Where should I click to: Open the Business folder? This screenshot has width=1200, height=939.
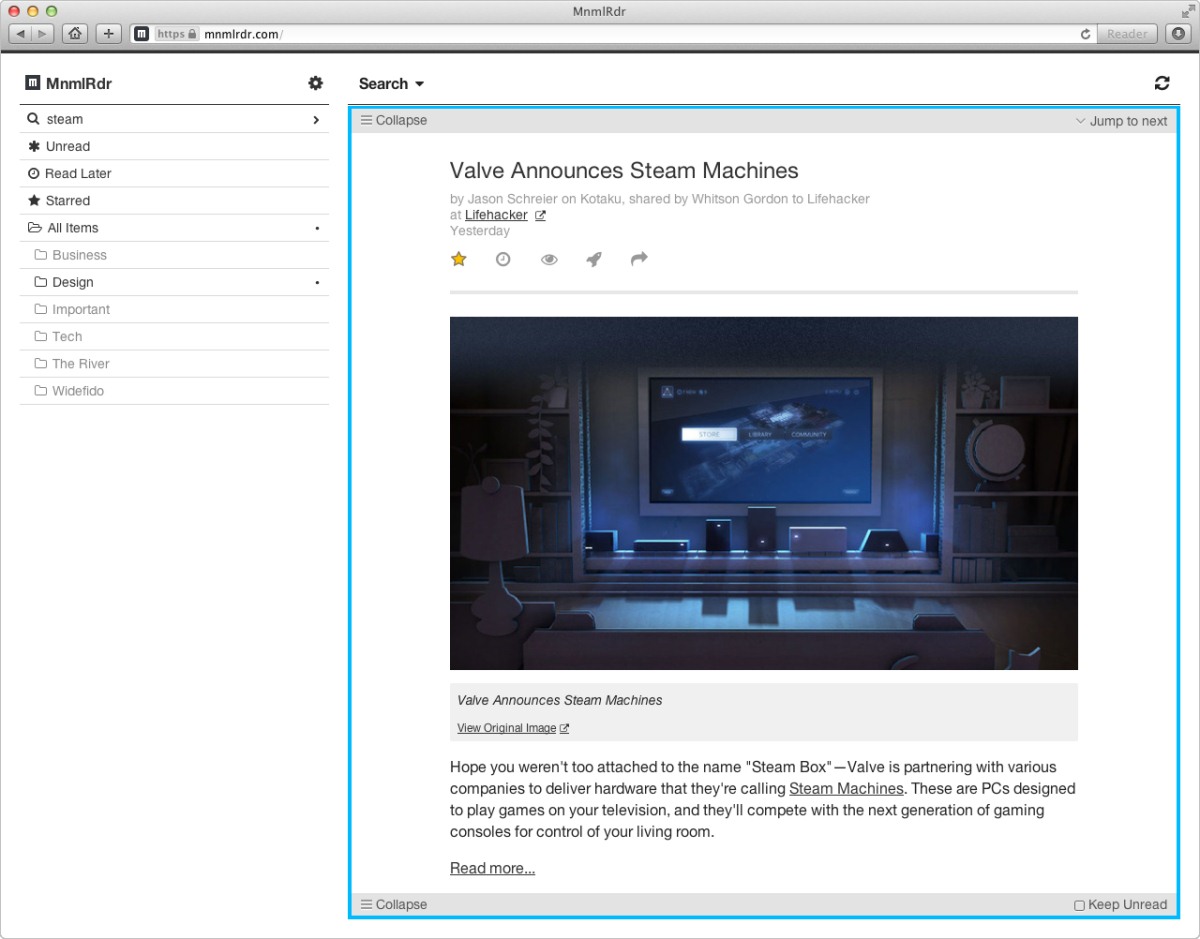(x=174, y=255)
